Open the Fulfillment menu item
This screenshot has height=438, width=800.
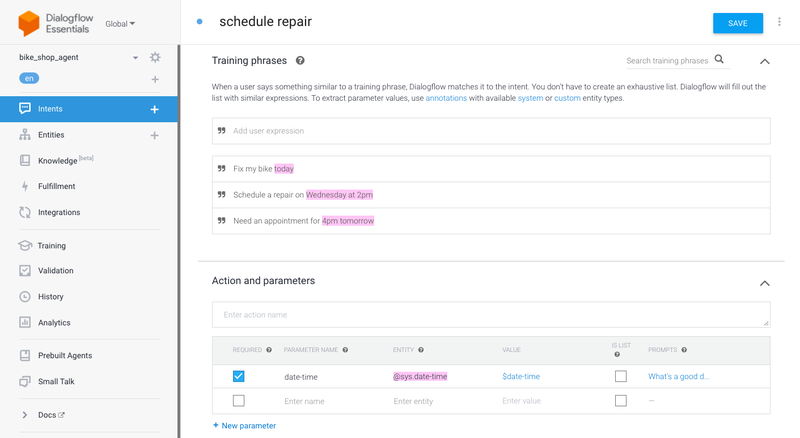56,186
